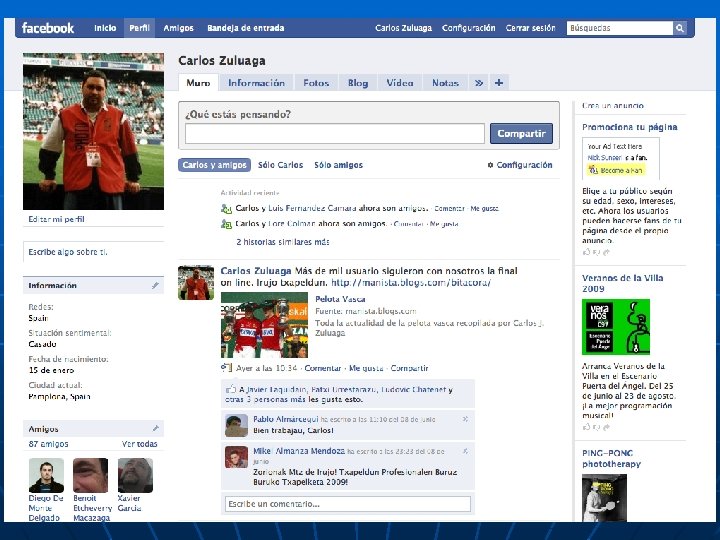Open the 87 amigos link
This screenshot has width=720, height=540.
[x=48, y=444]
